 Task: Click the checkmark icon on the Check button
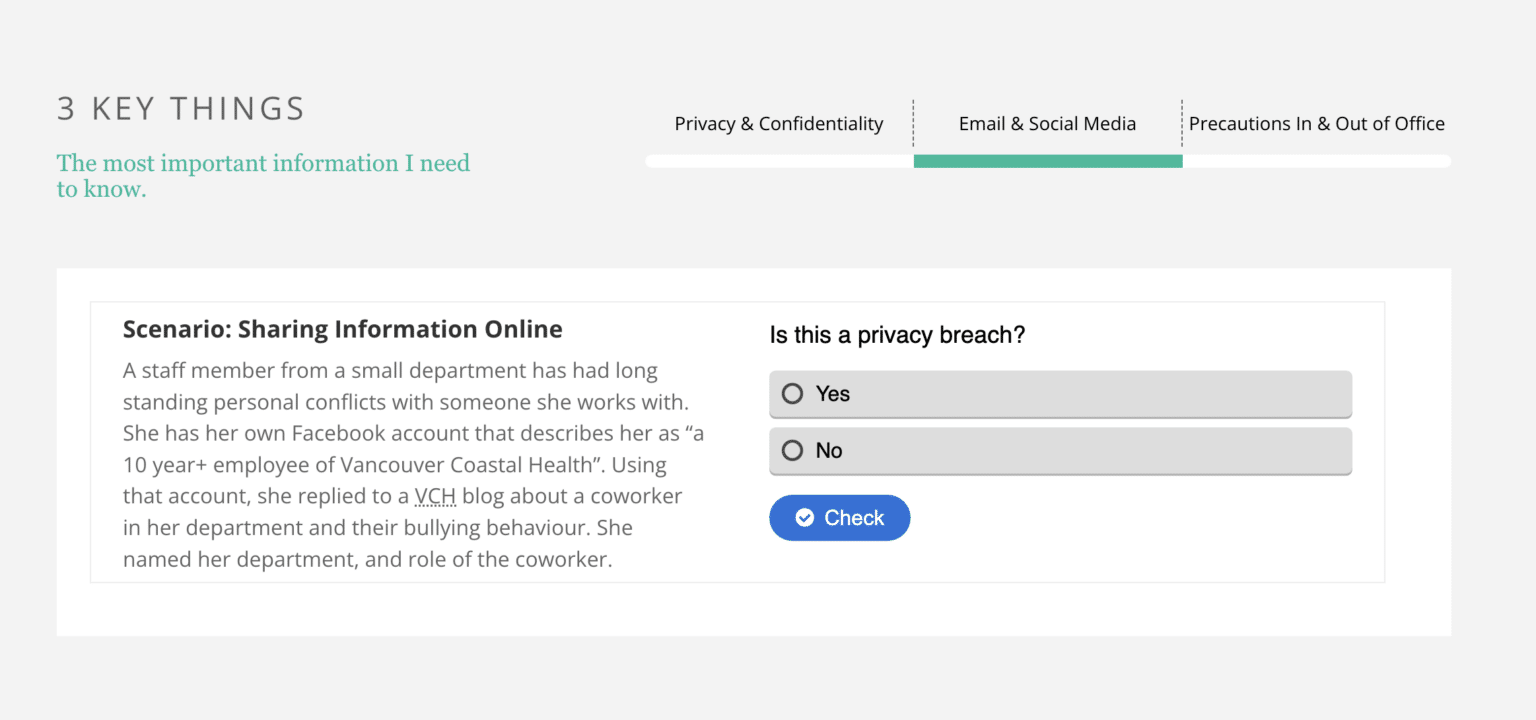[x=805, y=517]
